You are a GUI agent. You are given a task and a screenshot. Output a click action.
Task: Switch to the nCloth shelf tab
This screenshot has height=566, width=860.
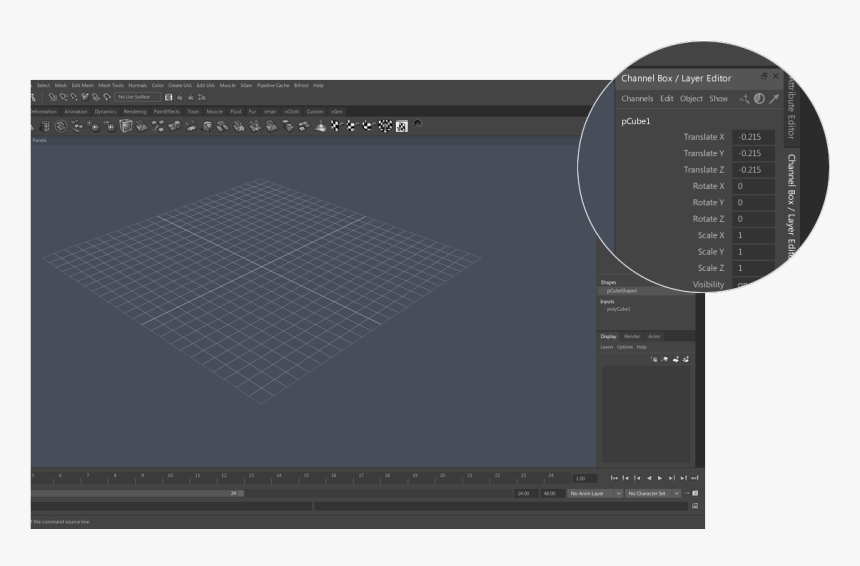click(292, 111)
